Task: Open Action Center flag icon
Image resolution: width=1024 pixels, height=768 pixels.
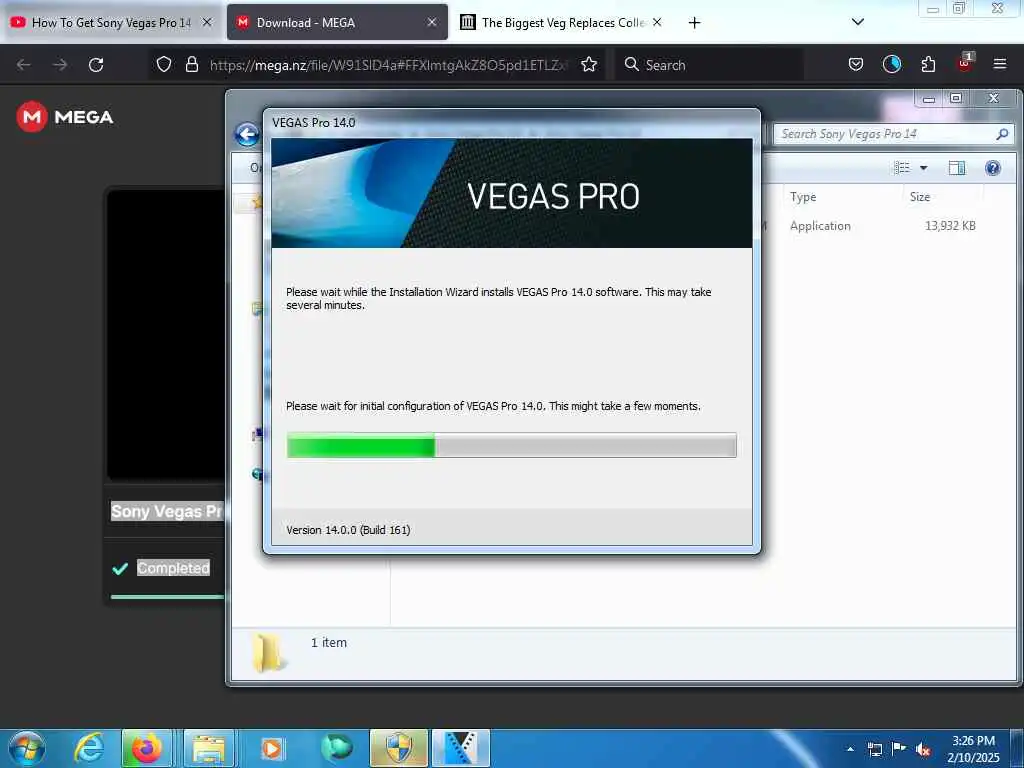Action: 899,749
